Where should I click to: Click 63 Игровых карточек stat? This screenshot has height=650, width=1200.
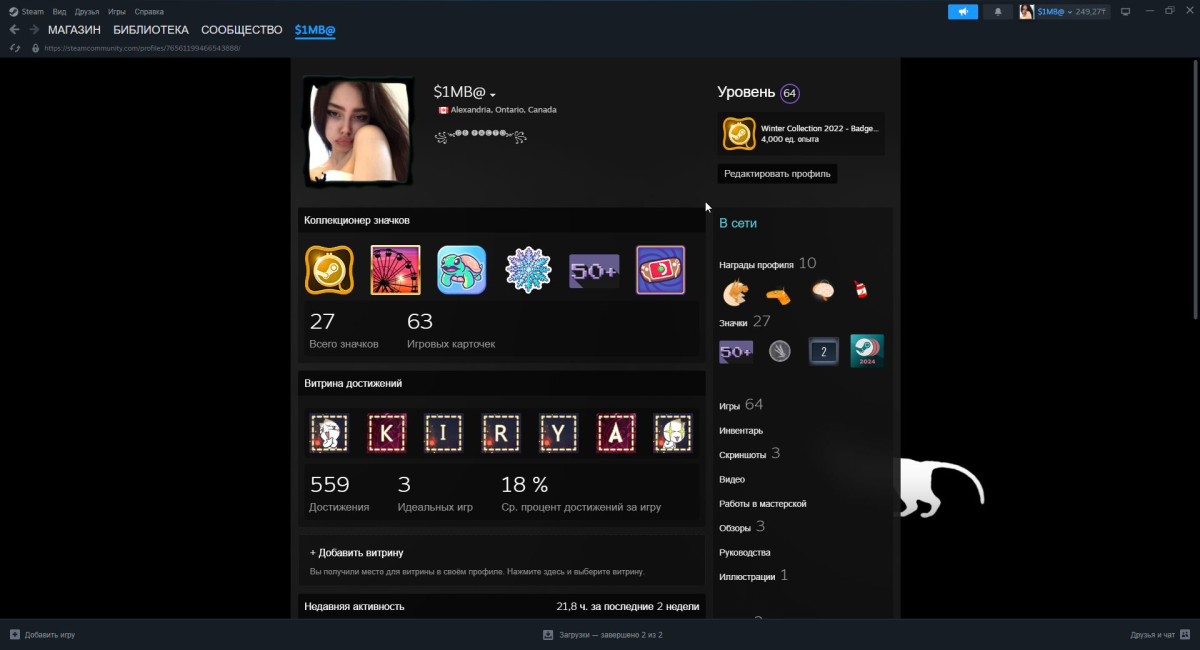(451, 331)
